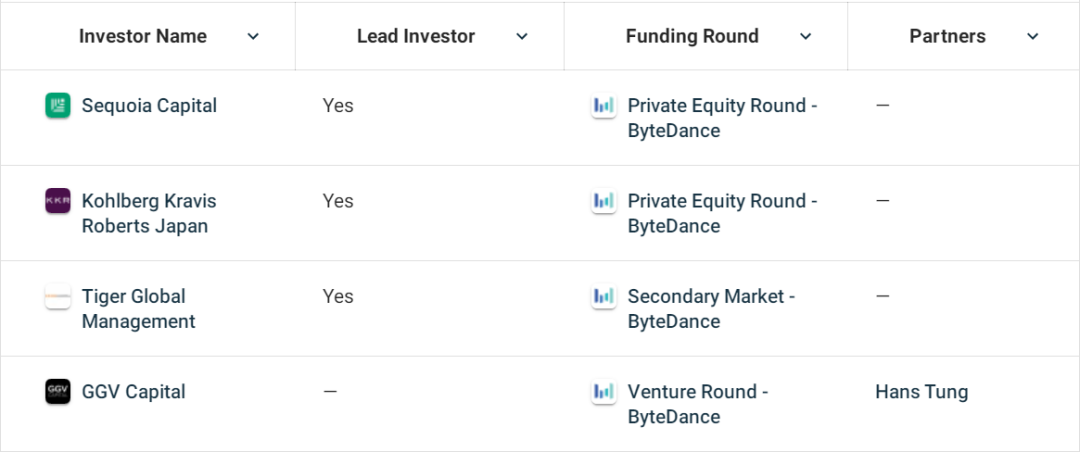
Task: Open the Investor Name column dropdown arrow
Action: [x=253, y=37]
